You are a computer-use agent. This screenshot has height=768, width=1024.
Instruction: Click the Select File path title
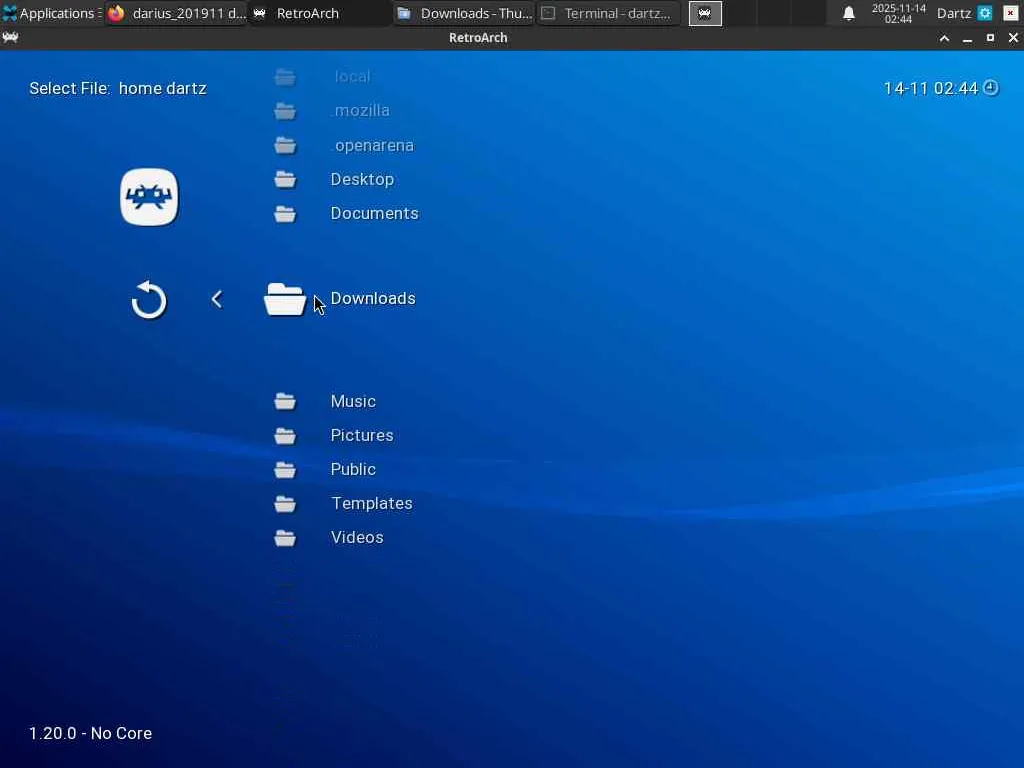click(x=118, y=88)
